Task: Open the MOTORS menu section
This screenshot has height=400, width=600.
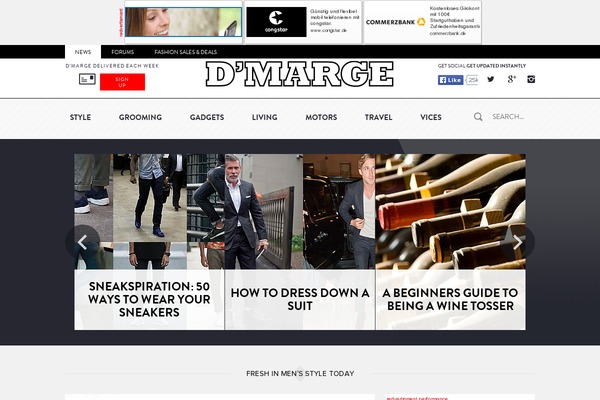Action: (321, 117)
